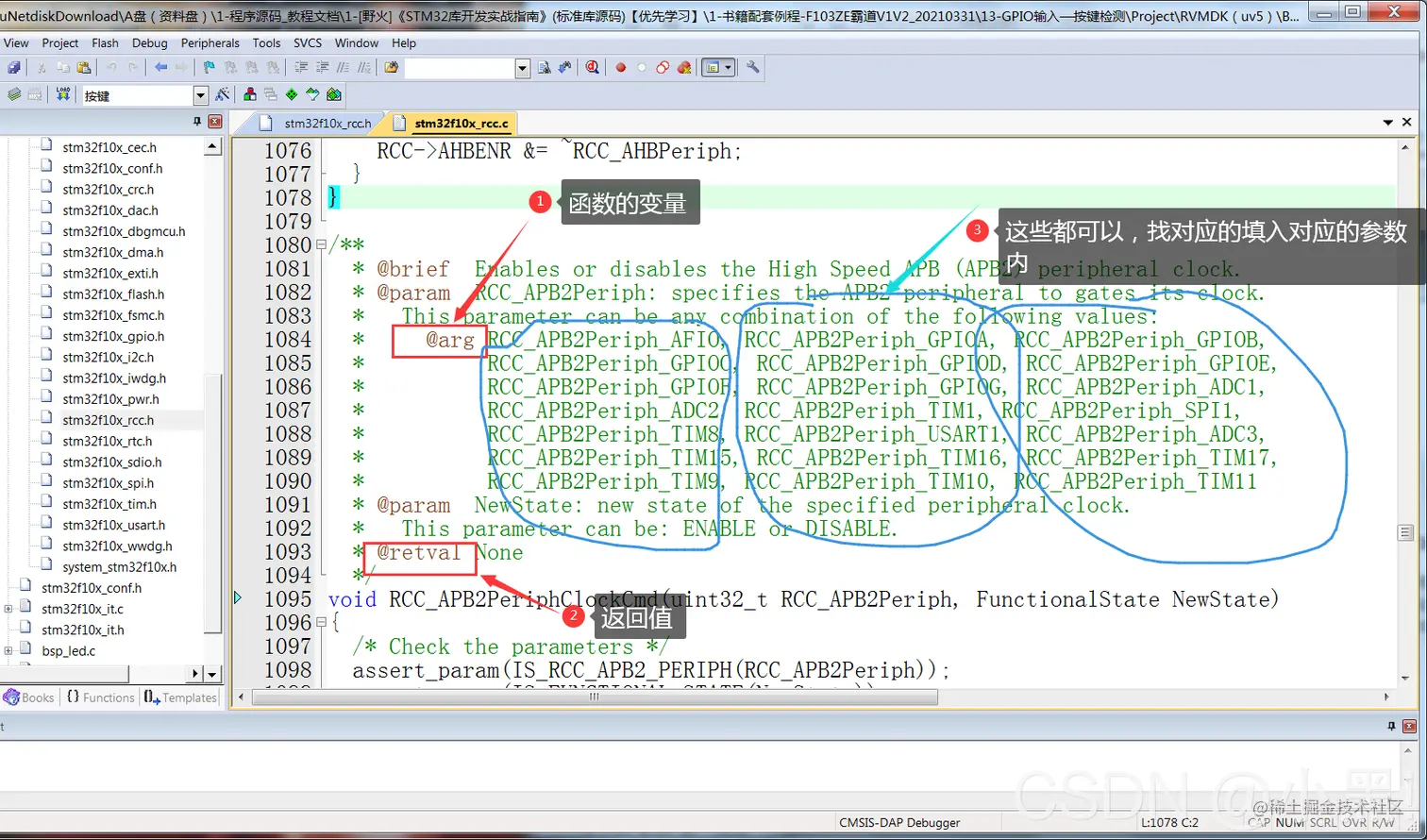Kill all breakpoints icon

(x=684, y=68)
